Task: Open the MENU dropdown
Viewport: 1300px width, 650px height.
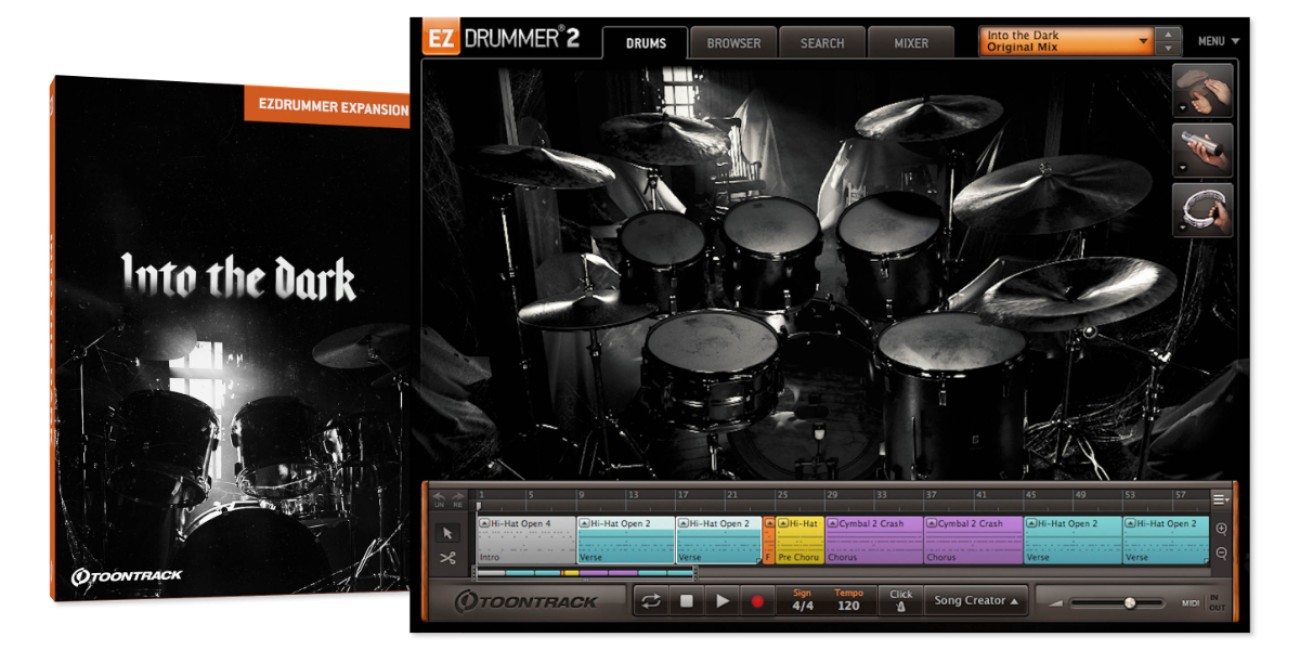Action: coord(1218,42)
